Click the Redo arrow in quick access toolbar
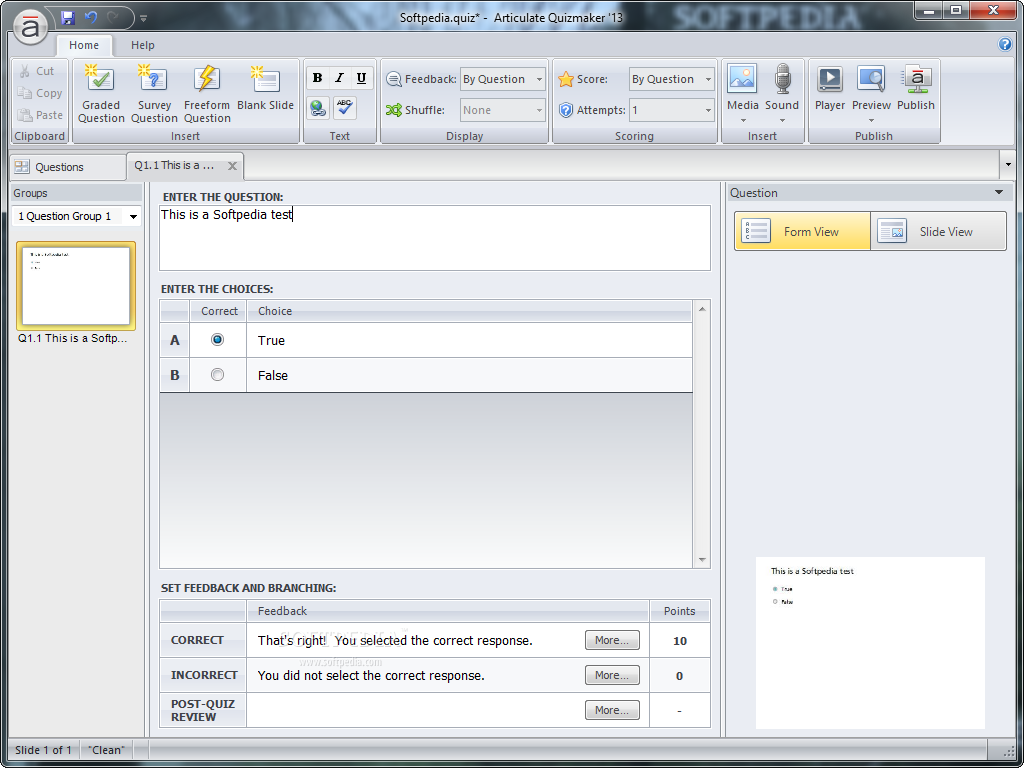1024x768 pixels. (x=113, y=18)
